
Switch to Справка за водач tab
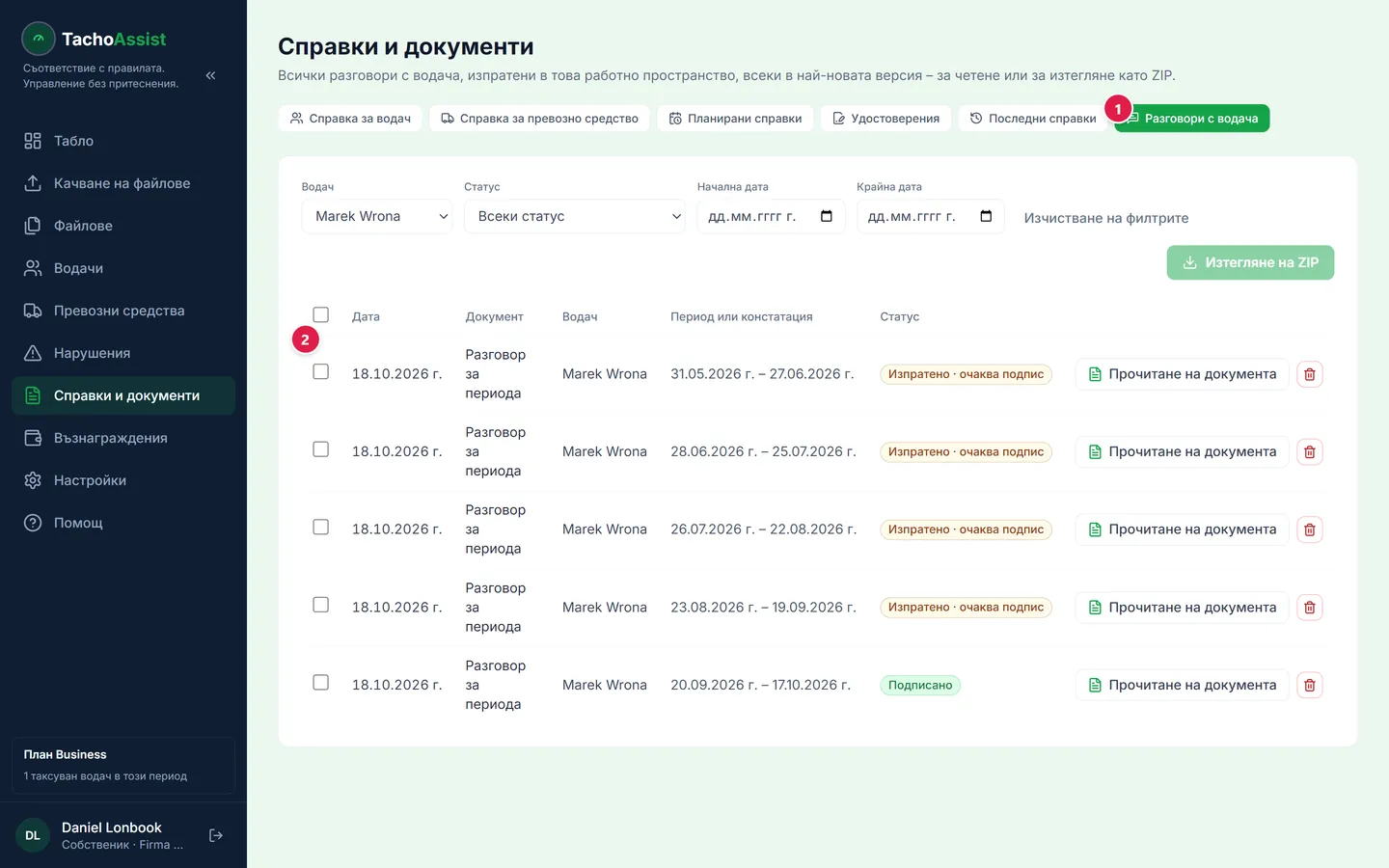(350, 119)
